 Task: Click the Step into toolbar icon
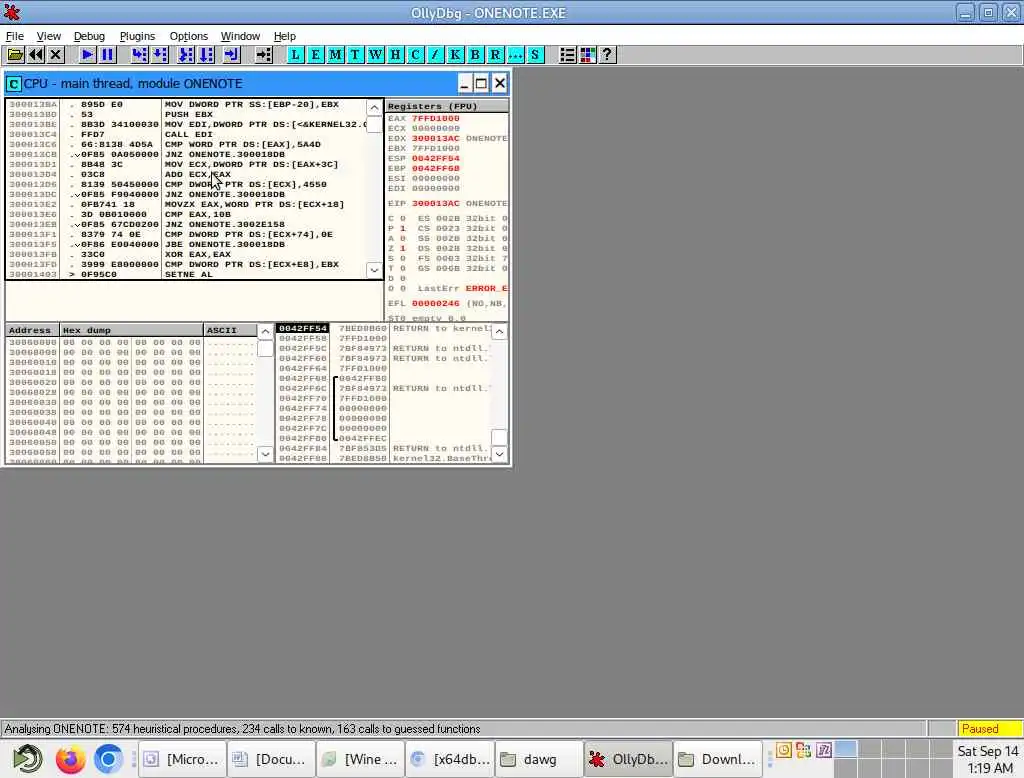(139, 55)
